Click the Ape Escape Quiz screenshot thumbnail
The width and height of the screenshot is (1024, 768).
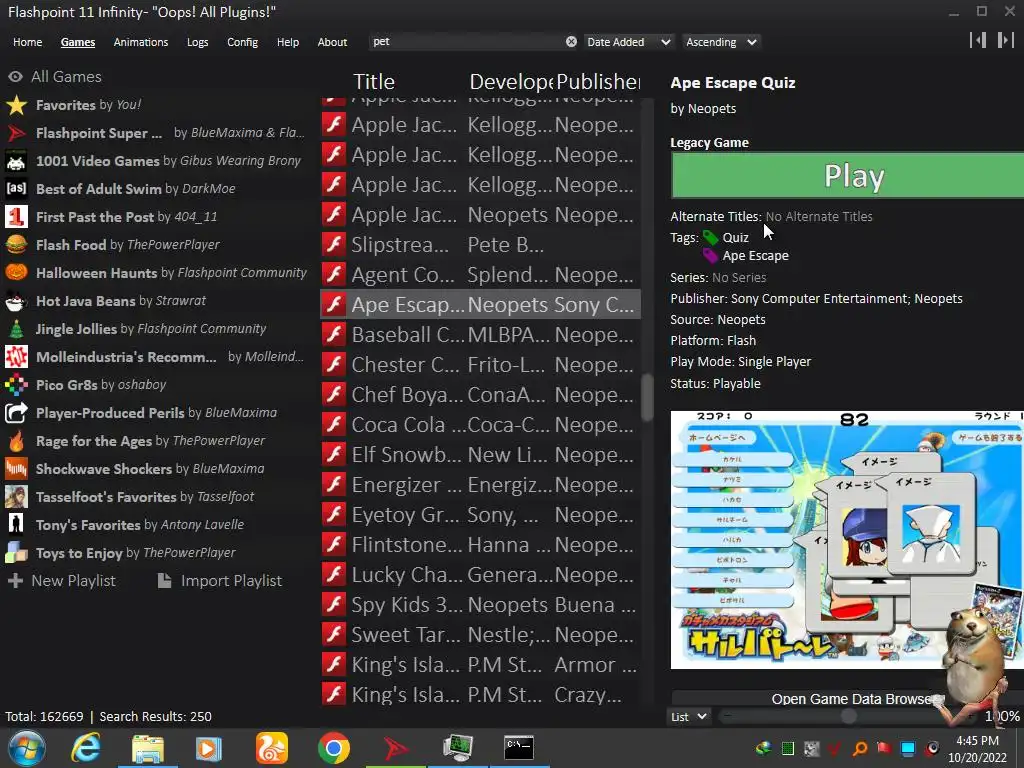[847, 539]
